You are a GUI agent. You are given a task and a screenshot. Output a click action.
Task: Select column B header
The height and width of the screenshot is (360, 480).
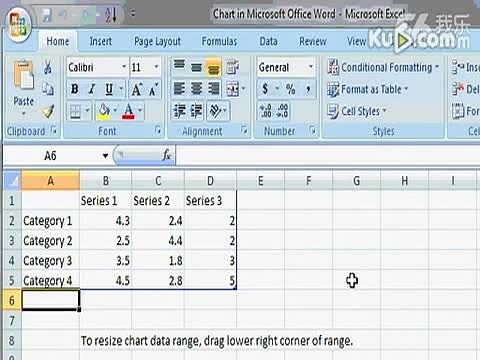coord(106,181)
